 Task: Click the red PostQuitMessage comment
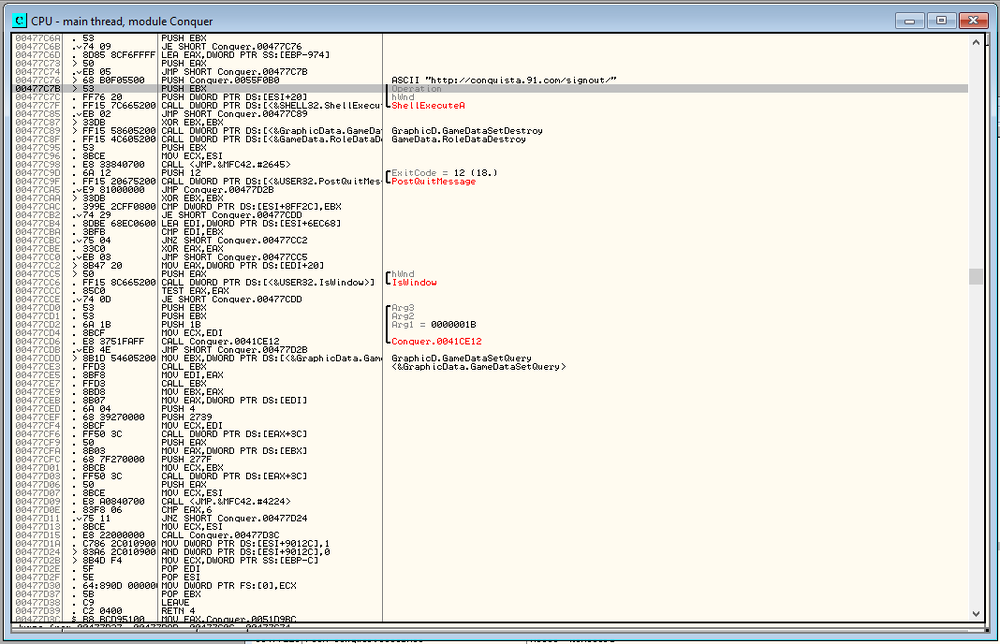432,182
